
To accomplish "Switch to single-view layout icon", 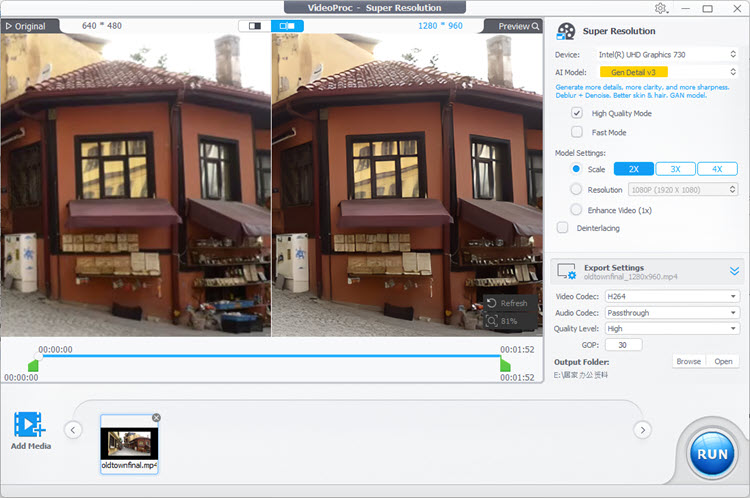I will click(x=254, y=26).
